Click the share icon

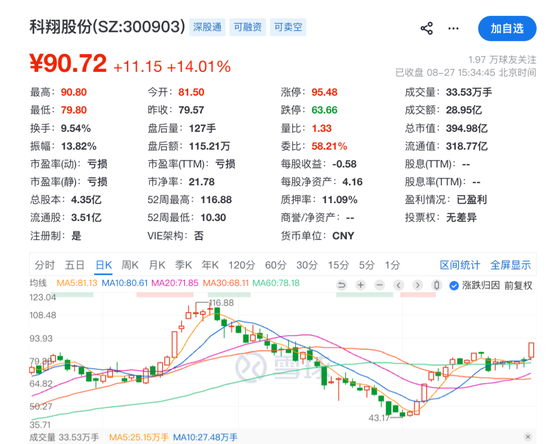click(x=427, y=28)
